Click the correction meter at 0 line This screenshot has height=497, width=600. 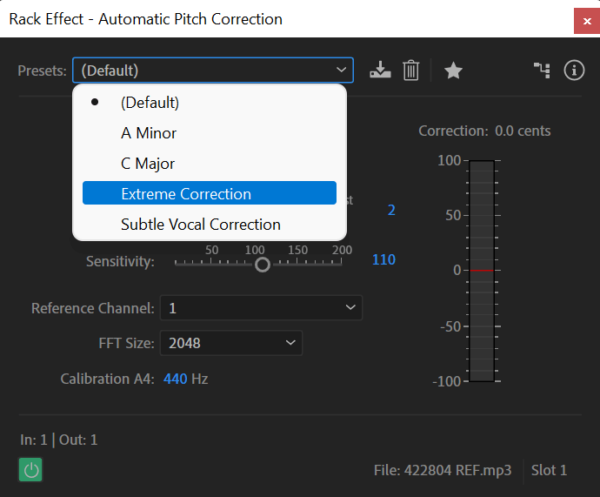pyautogui.click(x=481, y=270)
